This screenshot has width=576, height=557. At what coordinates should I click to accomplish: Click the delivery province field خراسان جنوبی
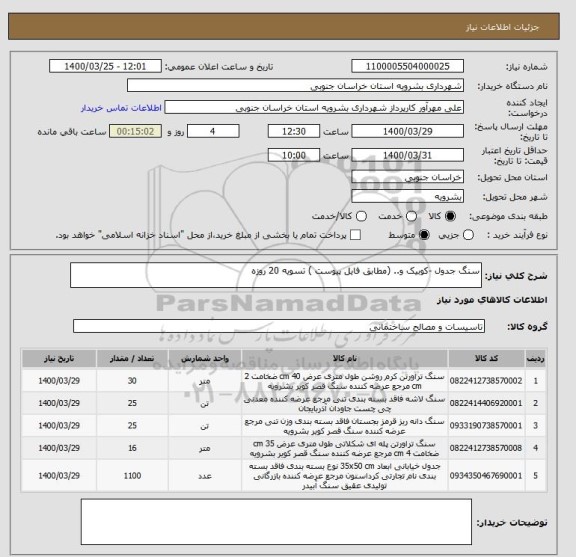coord(407,177)
